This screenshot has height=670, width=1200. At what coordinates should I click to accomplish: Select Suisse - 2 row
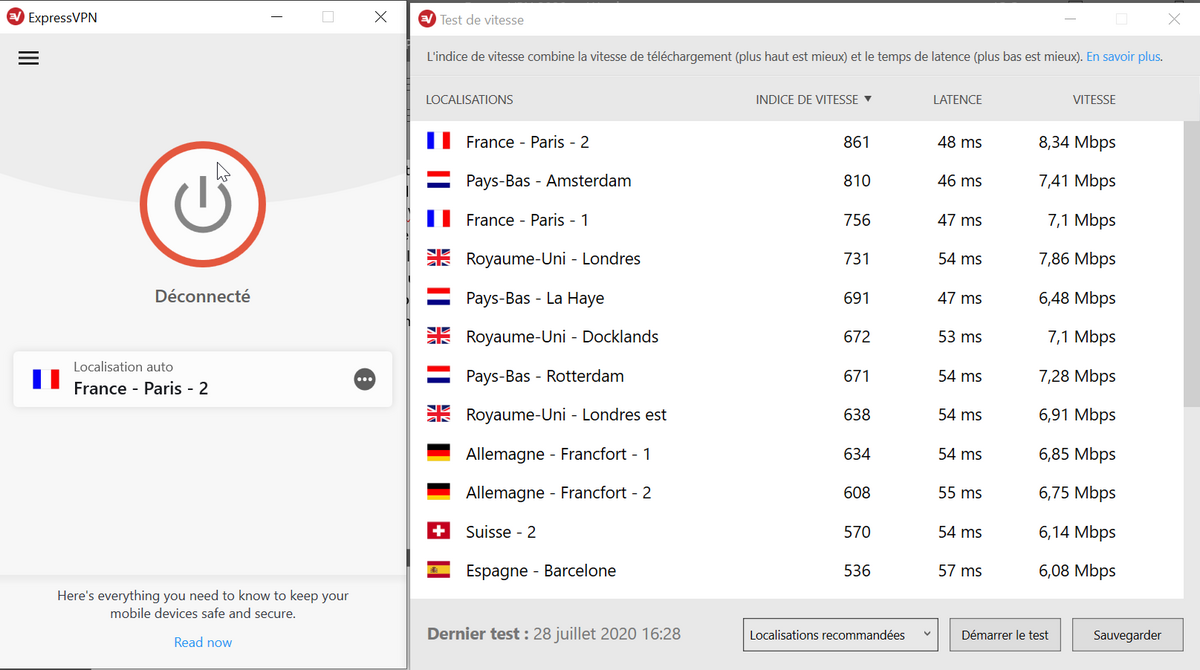[x=797, y=532]
